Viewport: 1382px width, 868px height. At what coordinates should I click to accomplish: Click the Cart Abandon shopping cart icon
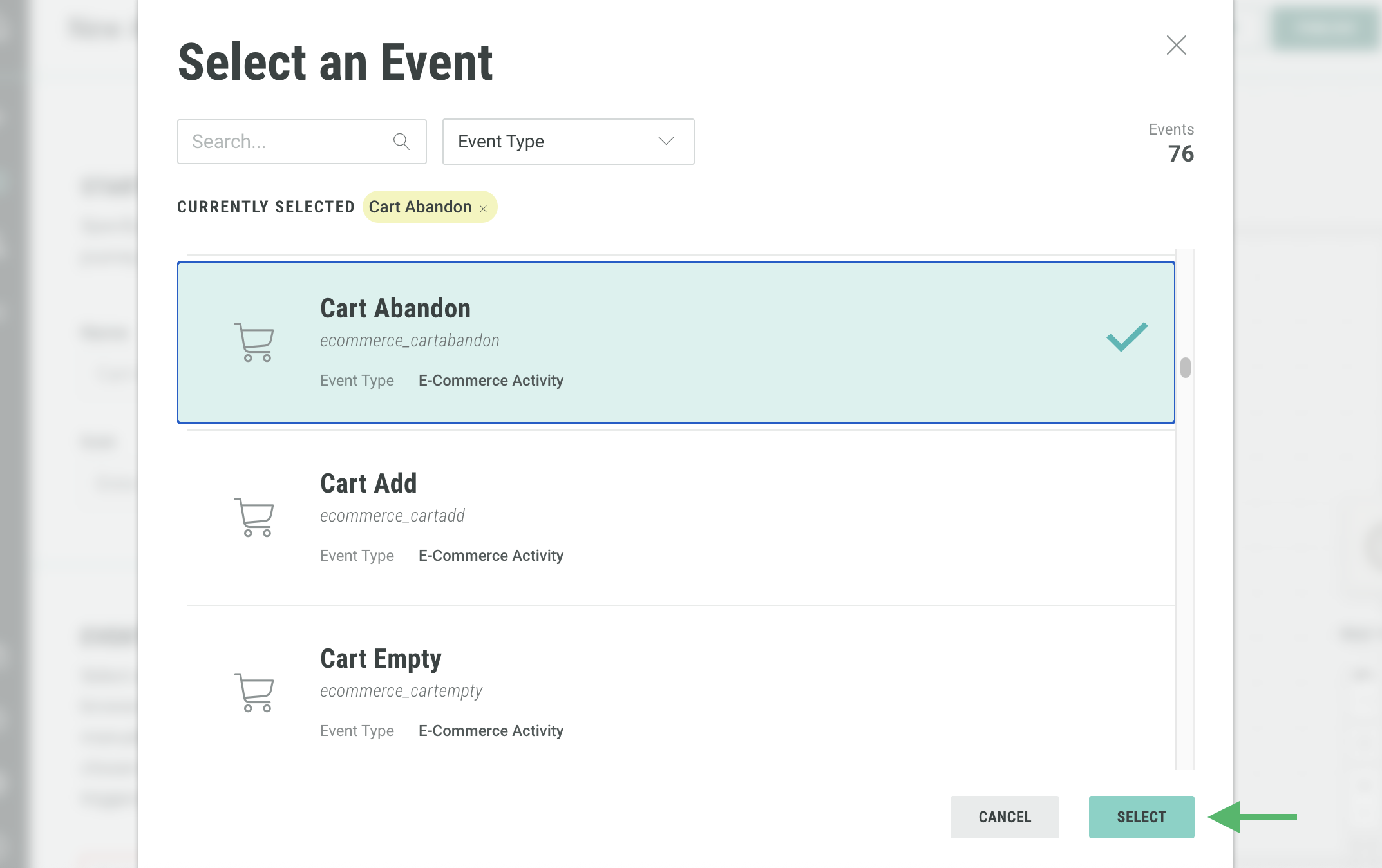(254, 342)
